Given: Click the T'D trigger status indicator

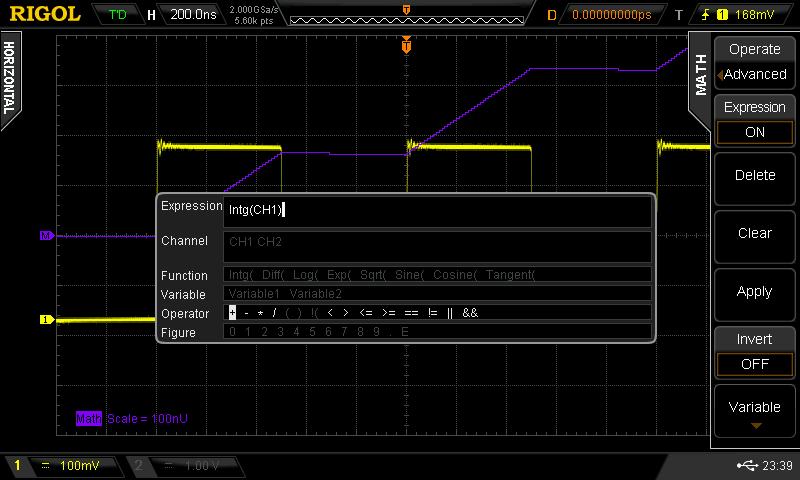Looking at the screenshot, I should coord(117,14).
